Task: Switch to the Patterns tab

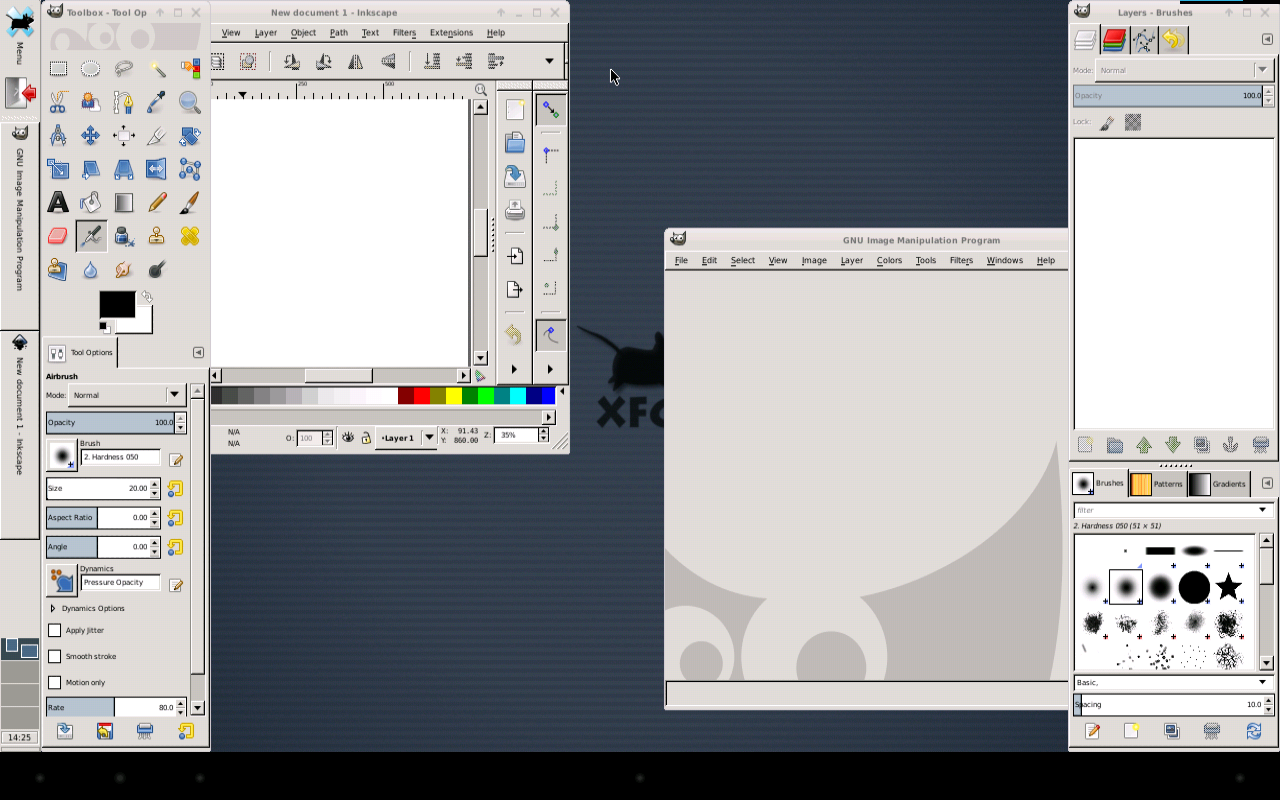Action: [x=1157, y=484]
